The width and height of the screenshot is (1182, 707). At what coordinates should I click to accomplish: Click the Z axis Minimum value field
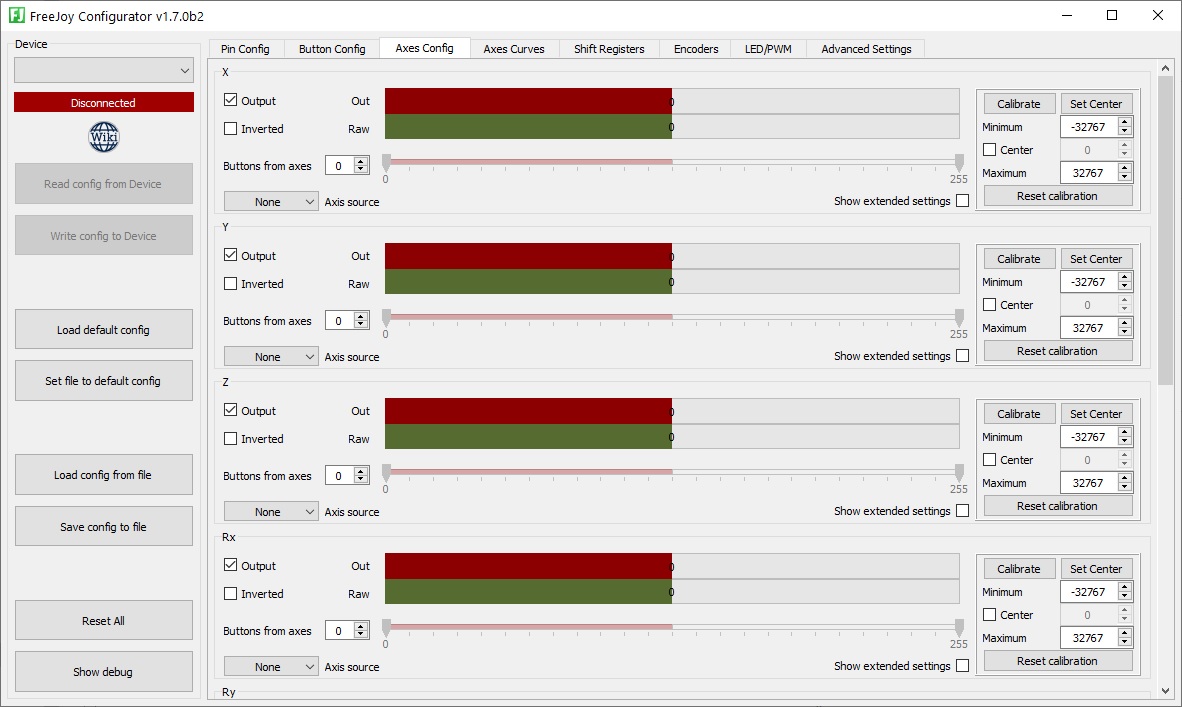(x=1089, y=437)
